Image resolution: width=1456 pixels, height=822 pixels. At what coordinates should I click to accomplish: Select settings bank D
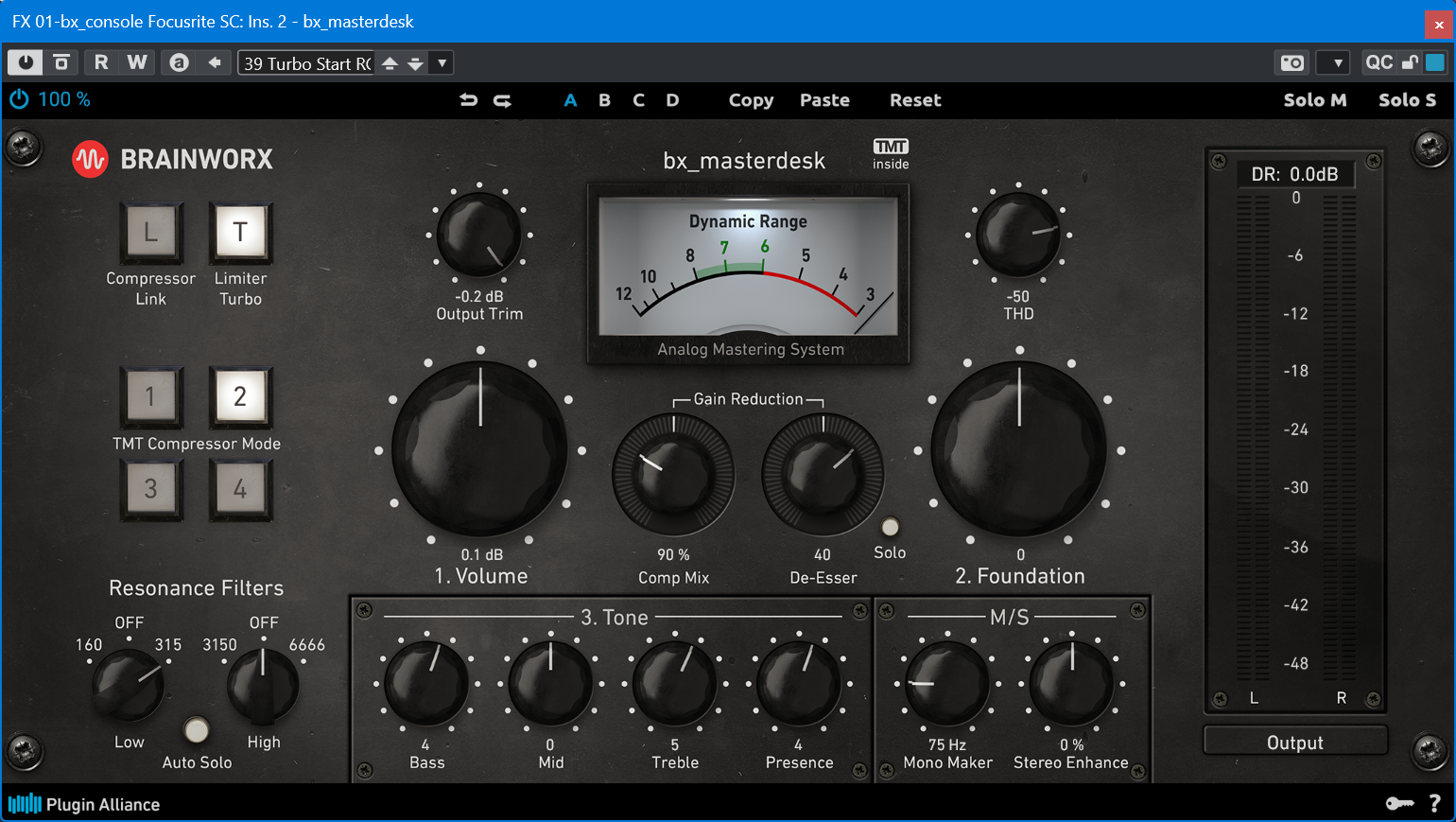click(672, 99)
